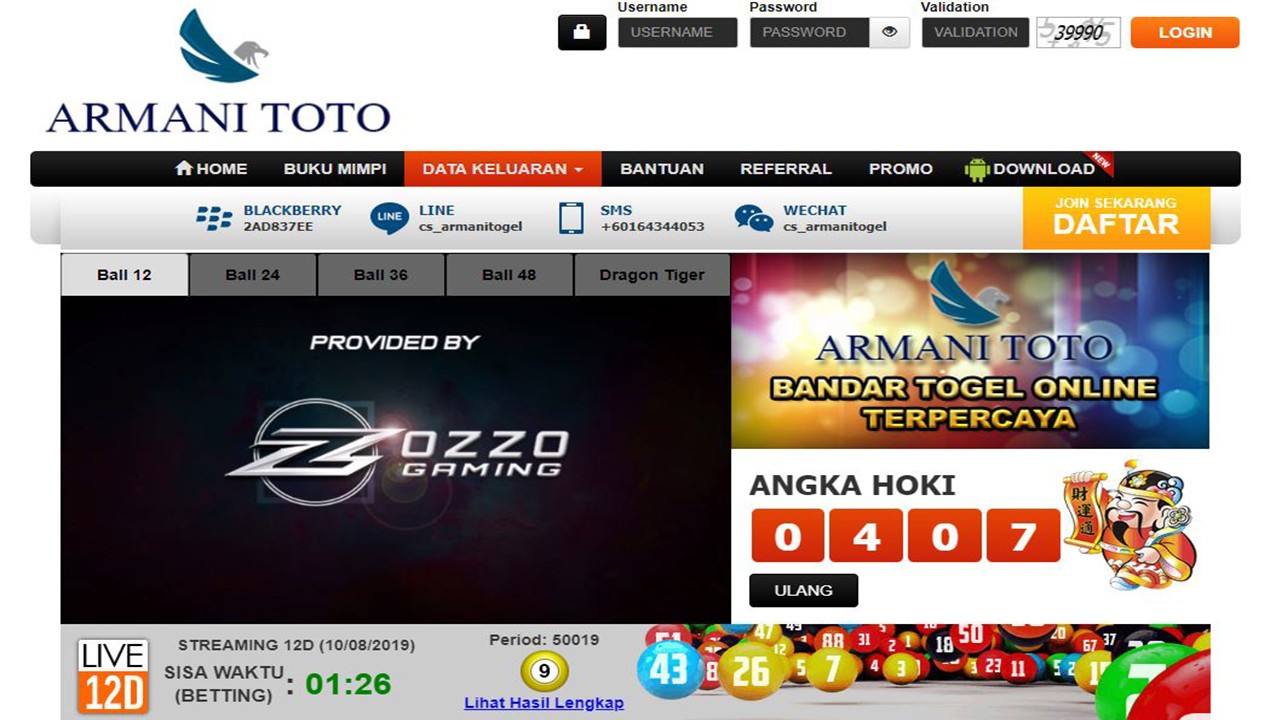
Task: Click the SMS phone icon
Action: (571, 218)
